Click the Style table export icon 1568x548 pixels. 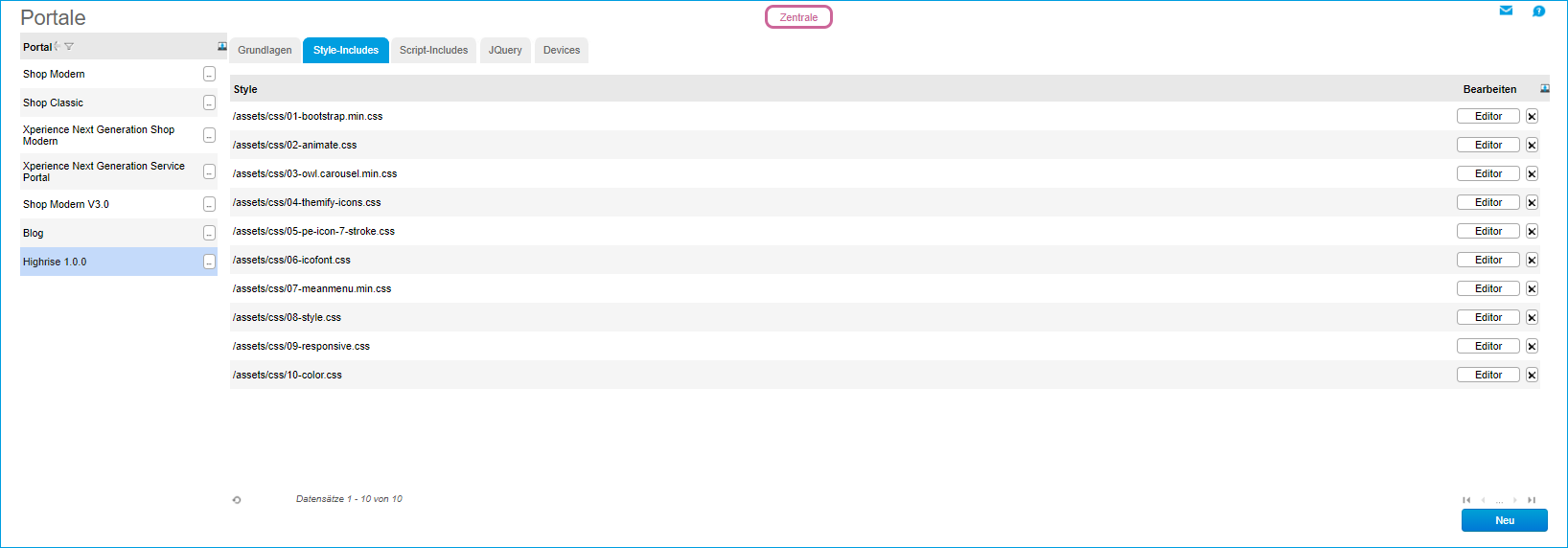[x=1544, y=88]
